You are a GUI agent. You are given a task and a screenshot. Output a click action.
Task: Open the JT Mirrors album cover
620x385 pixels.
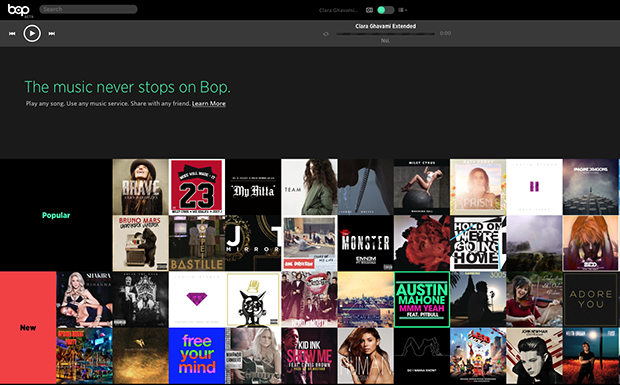[x=253, y=243]
